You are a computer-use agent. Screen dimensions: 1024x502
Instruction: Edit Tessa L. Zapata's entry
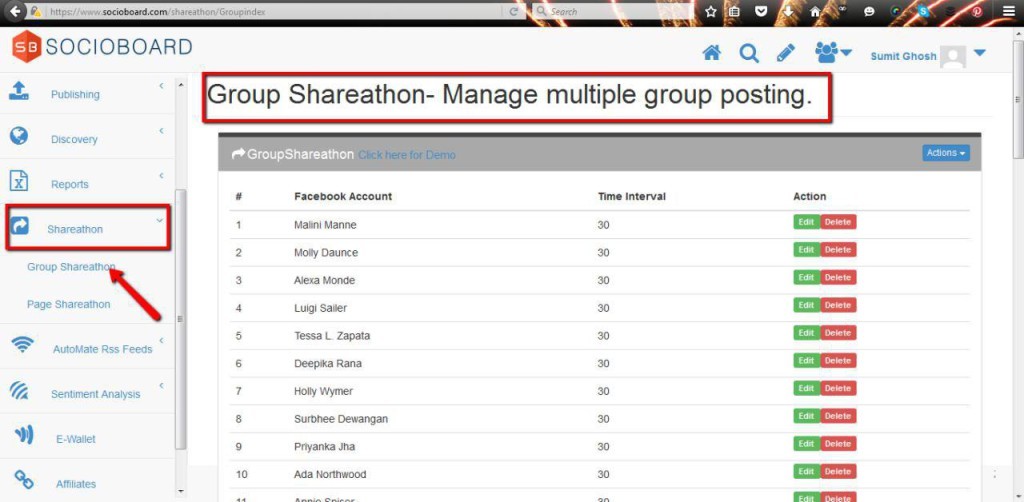tap(807, 333)
